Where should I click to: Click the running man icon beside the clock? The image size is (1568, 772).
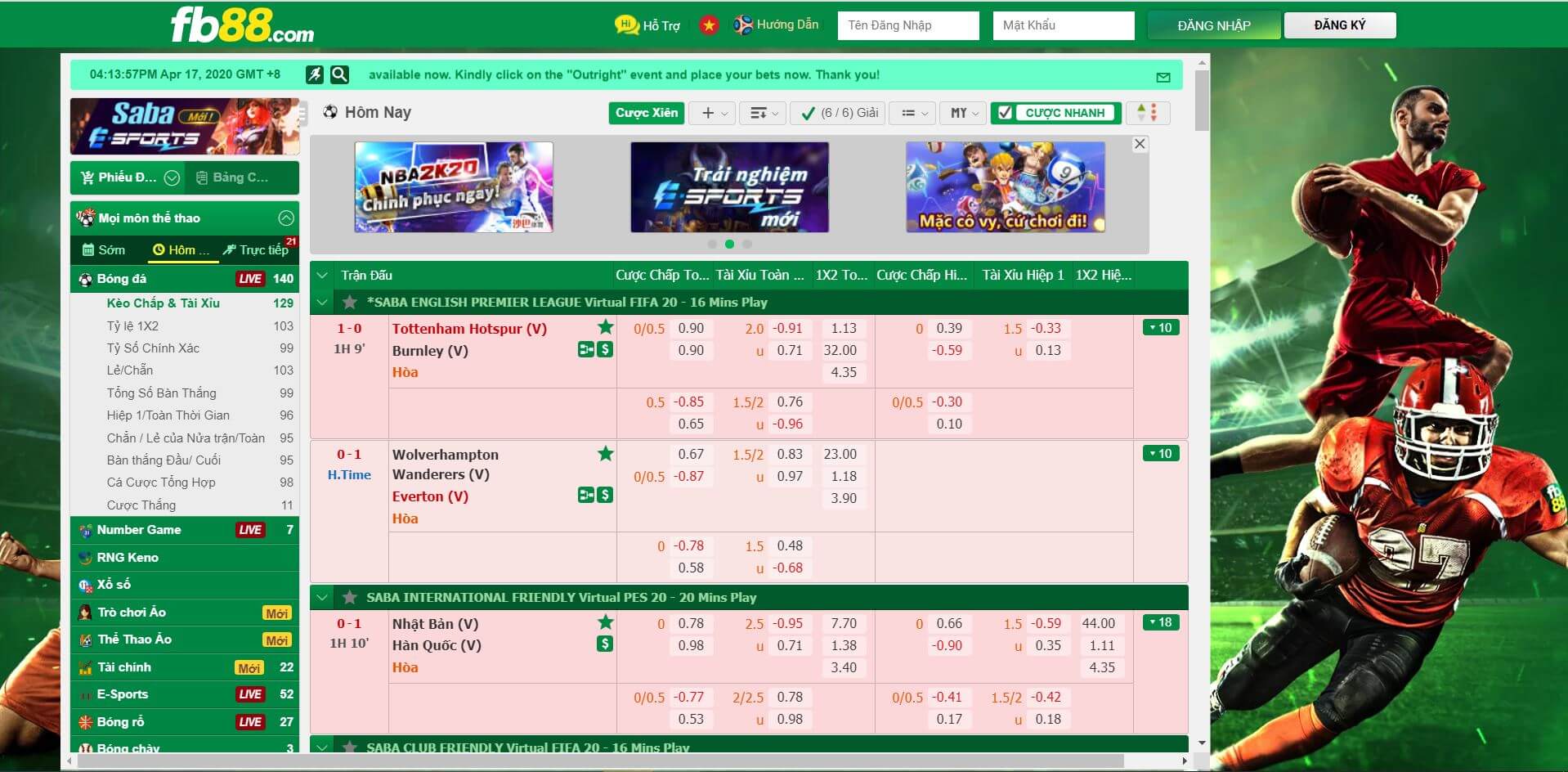point(315,74)
